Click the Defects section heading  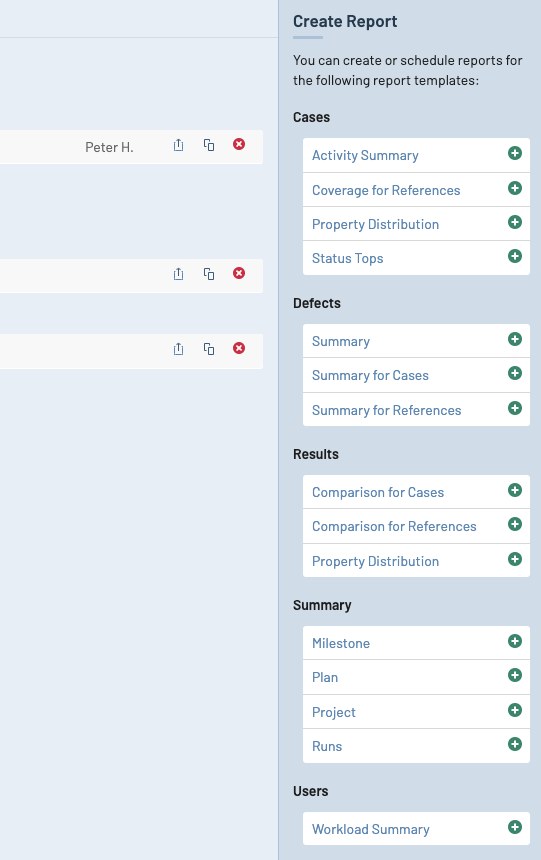coord(317,303)
